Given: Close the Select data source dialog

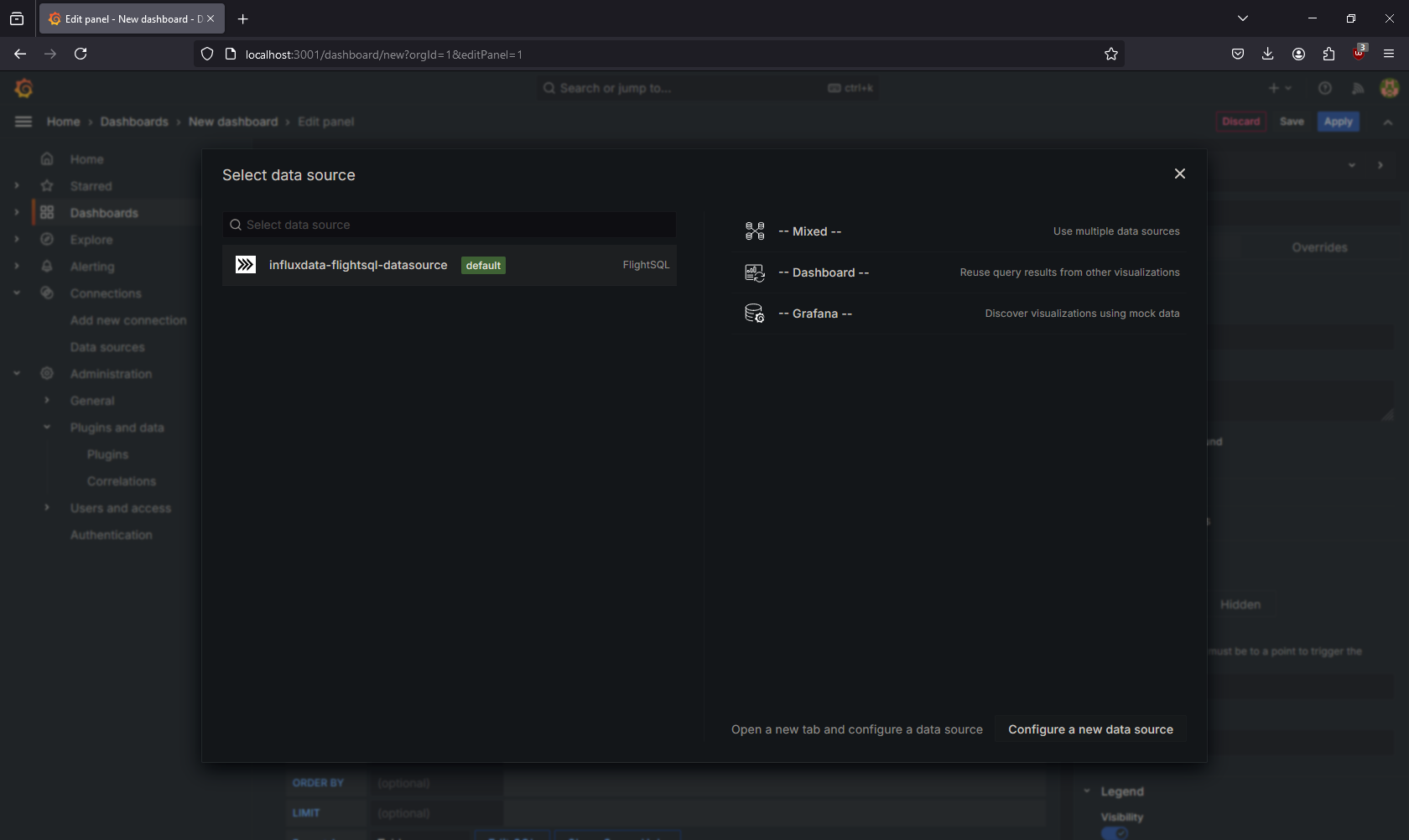Looking at the screenshot, I should point(1179,174).
